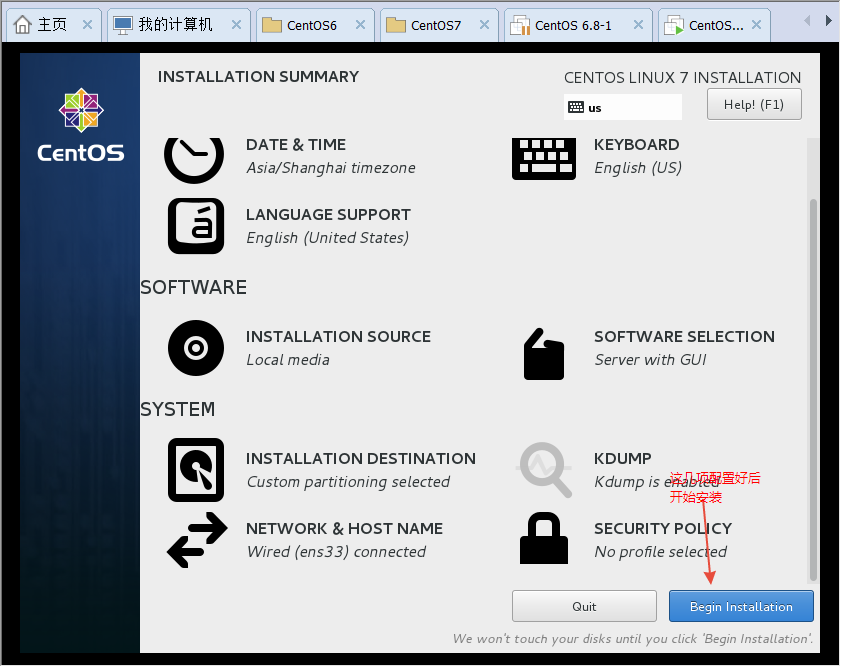The height and width of the screenshot is (667, 841).
Task: Click 'Wired (ens33) connected' text
Action: pos(336,552)
